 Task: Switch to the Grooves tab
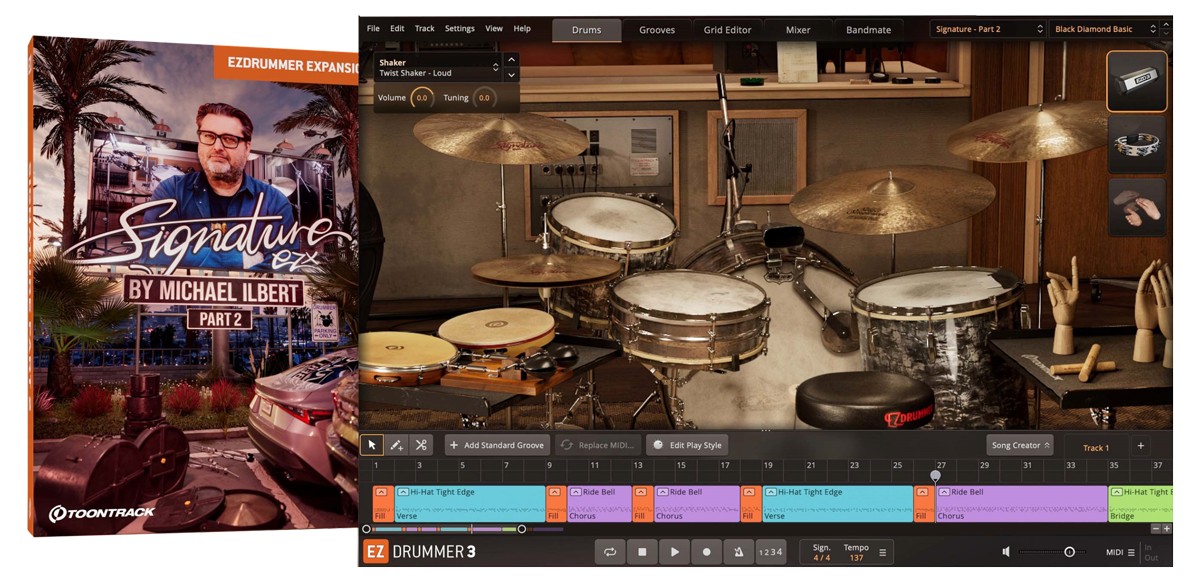pos(657,30)
